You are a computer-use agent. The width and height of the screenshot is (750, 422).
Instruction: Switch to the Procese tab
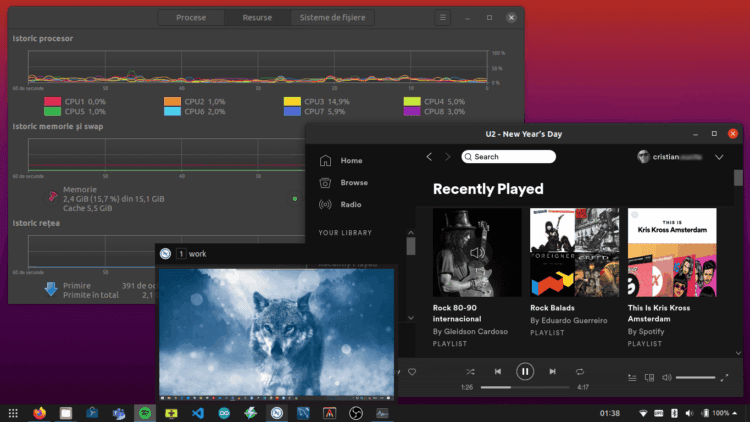[x=191, y=18]
